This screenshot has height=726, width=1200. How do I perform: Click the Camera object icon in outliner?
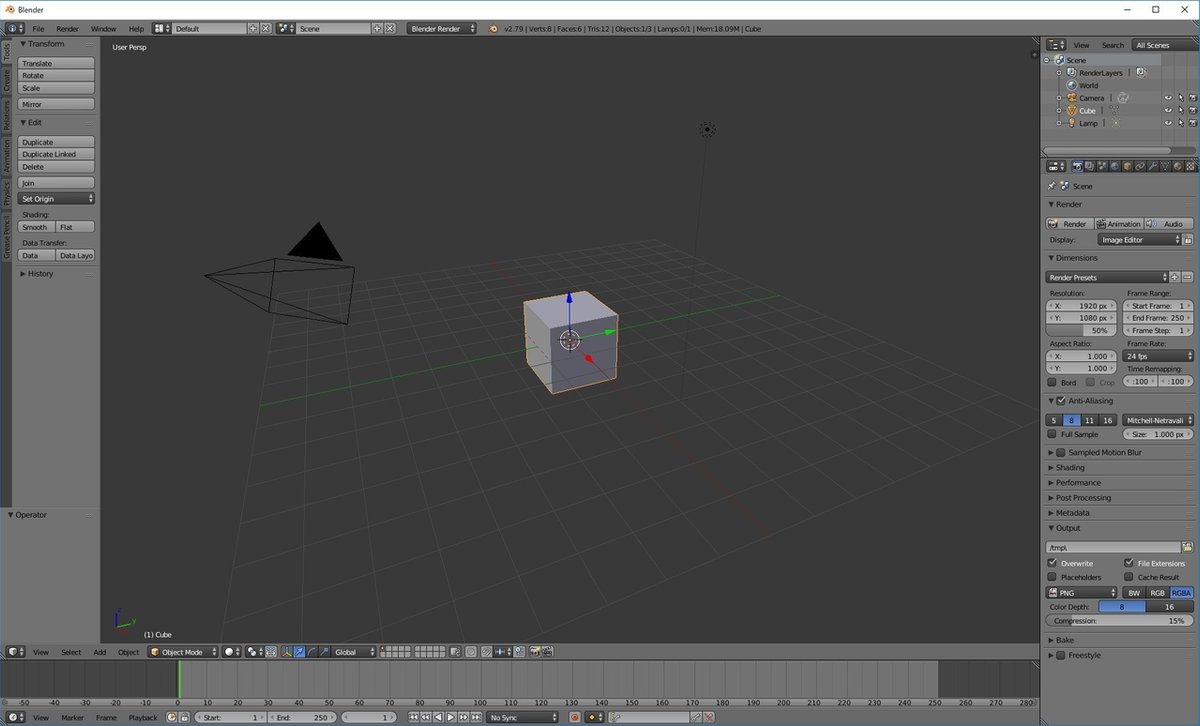[x=1072, y=98]
